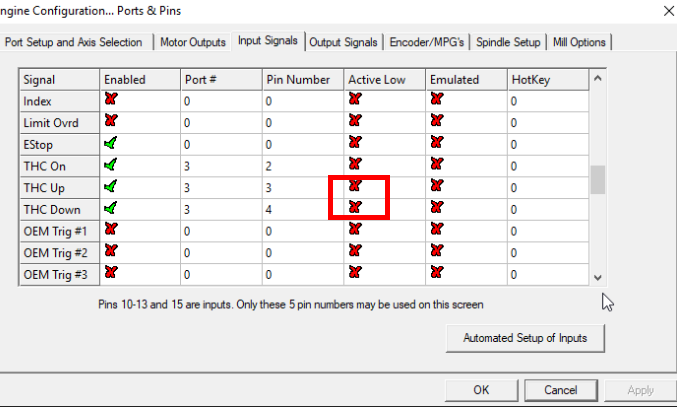Toggle EStop Emulated red X icon
Screen dimensions: 677x407
click(x=435, y=143)
